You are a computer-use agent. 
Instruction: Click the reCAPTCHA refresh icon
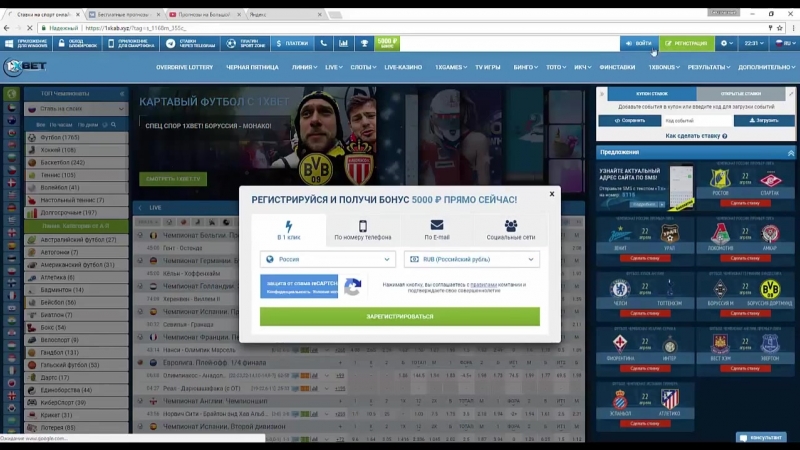coord(353,286)
